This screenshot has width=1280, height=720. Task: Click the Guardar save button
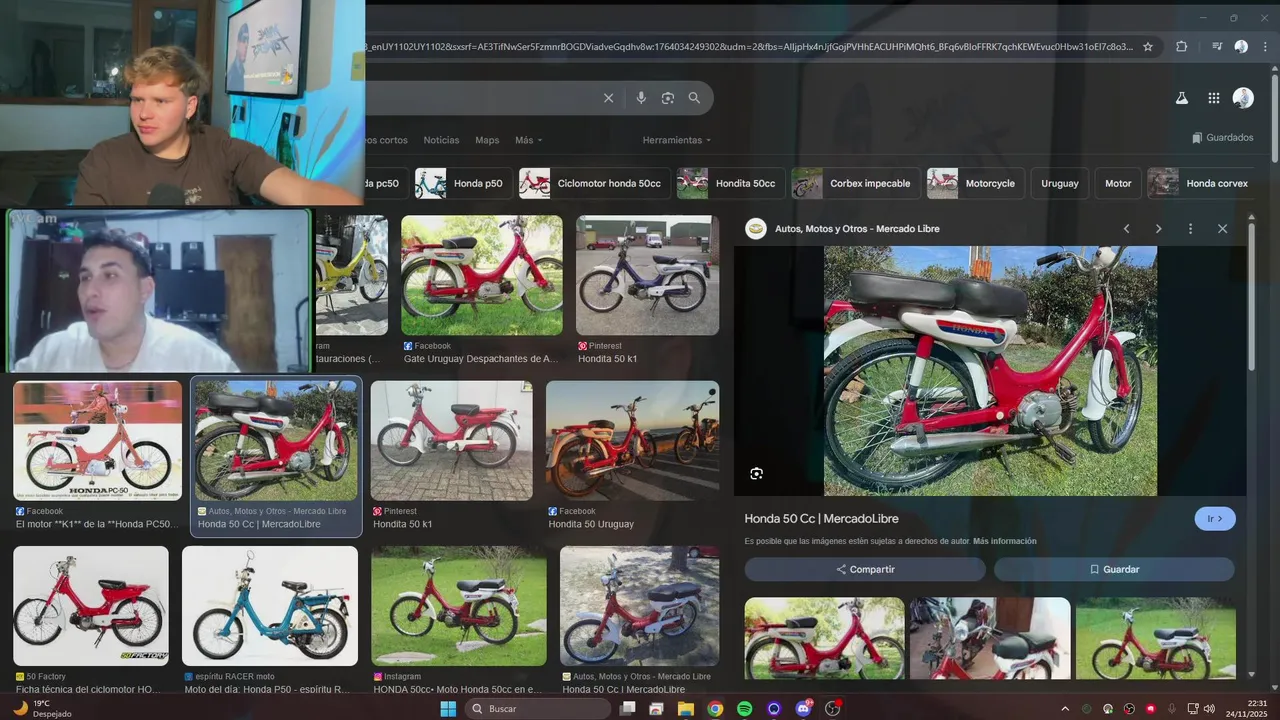click(1114, 569)
